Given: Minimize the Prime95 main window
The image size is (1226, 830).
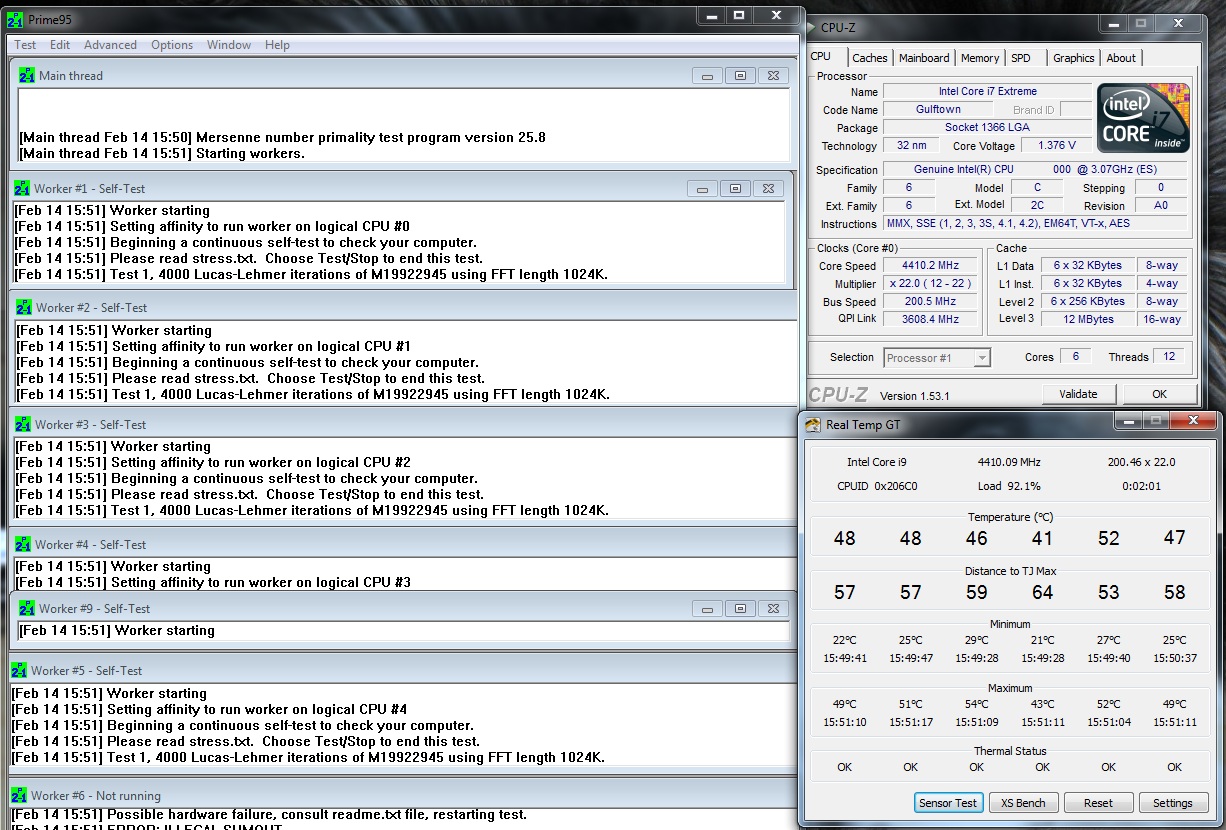Looking at the screenshot, I should tap(709, 15).
